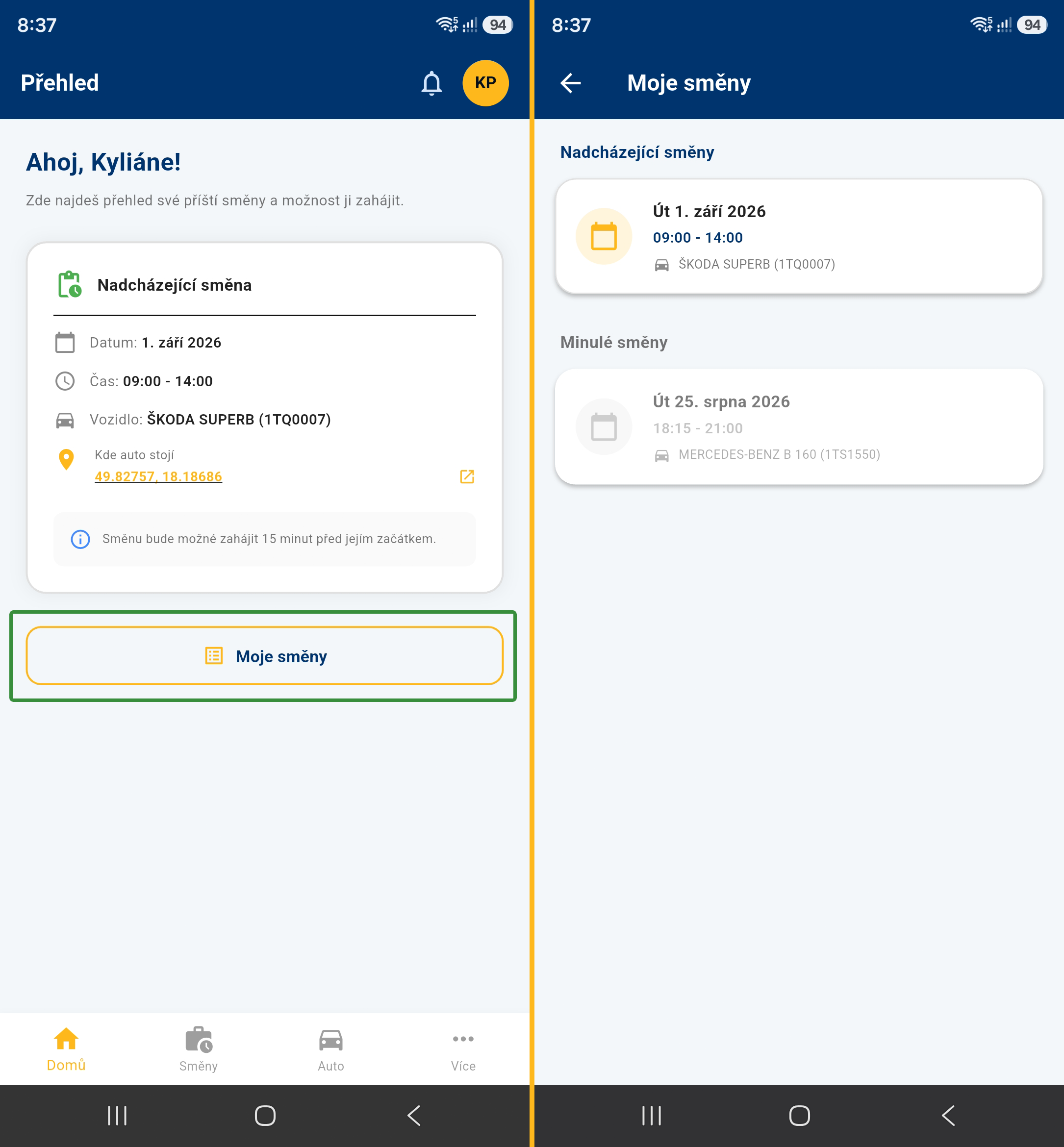Tap car icon next to ŠKODA SUPERB in shift list
The width and height of the screenshot is (1064, 1147).
click(661, 265)
